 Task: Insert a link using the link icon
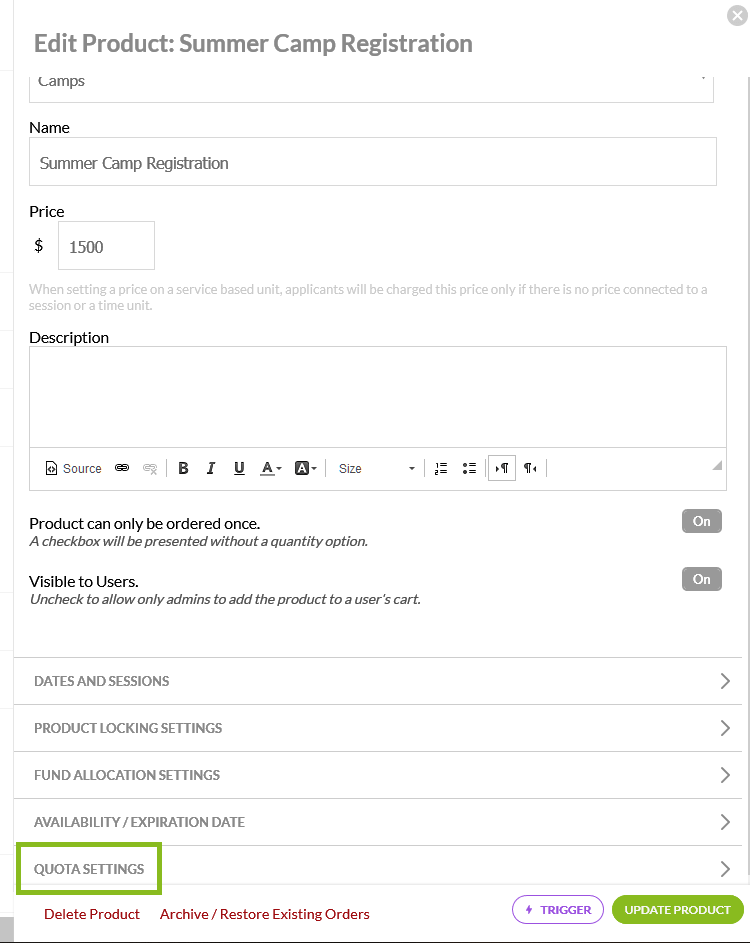(122, 468)
